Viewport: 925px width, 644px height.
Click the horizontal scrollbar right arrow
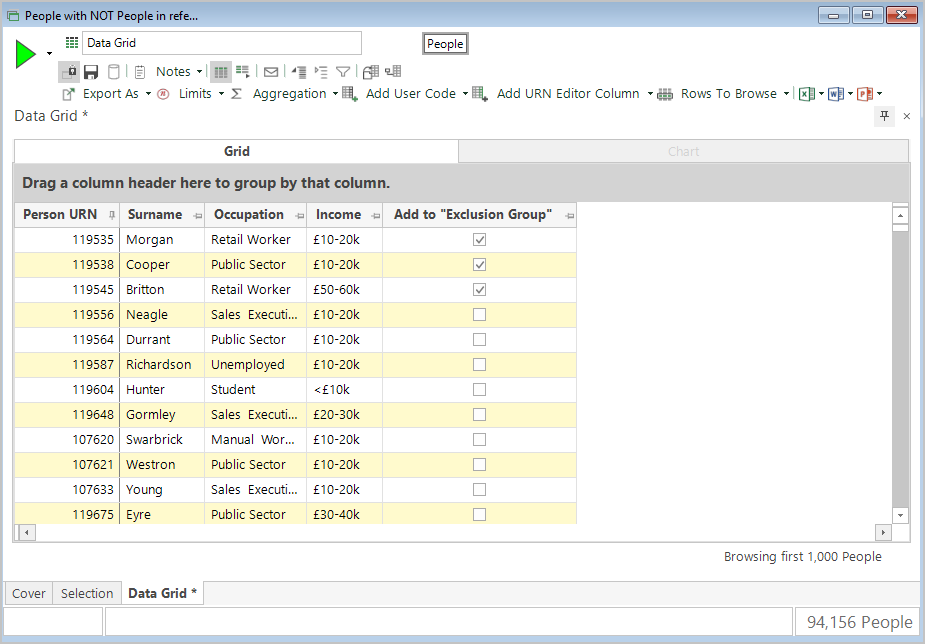pos(883,533)
